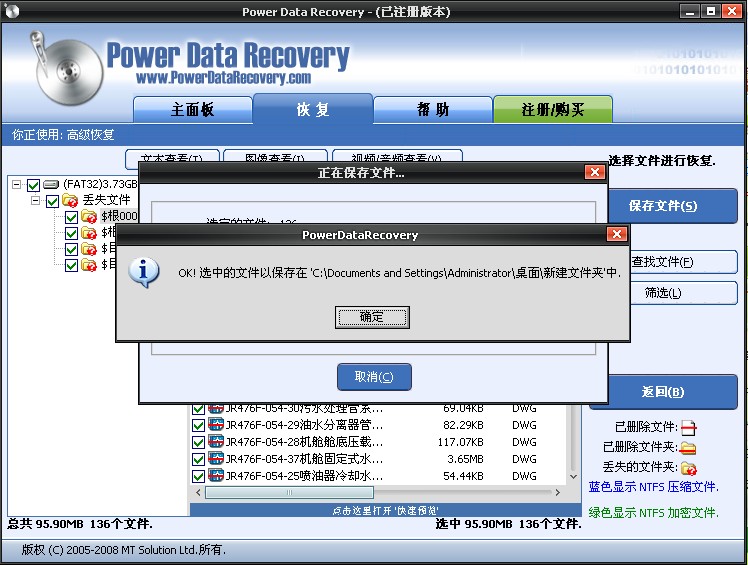Screen dimensions: 748x565
Task: Click the text 绿色显示 NTFS 加密文件
Action: click(654, 513)
